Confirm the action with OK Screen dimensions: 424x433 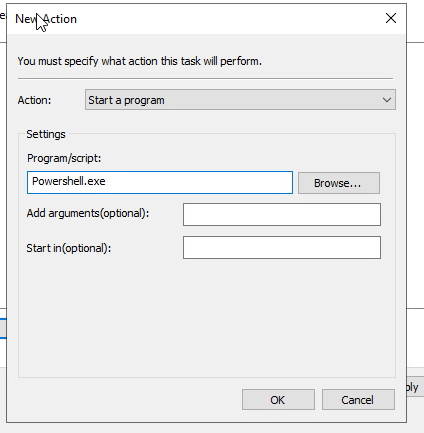tap(278, 400)
